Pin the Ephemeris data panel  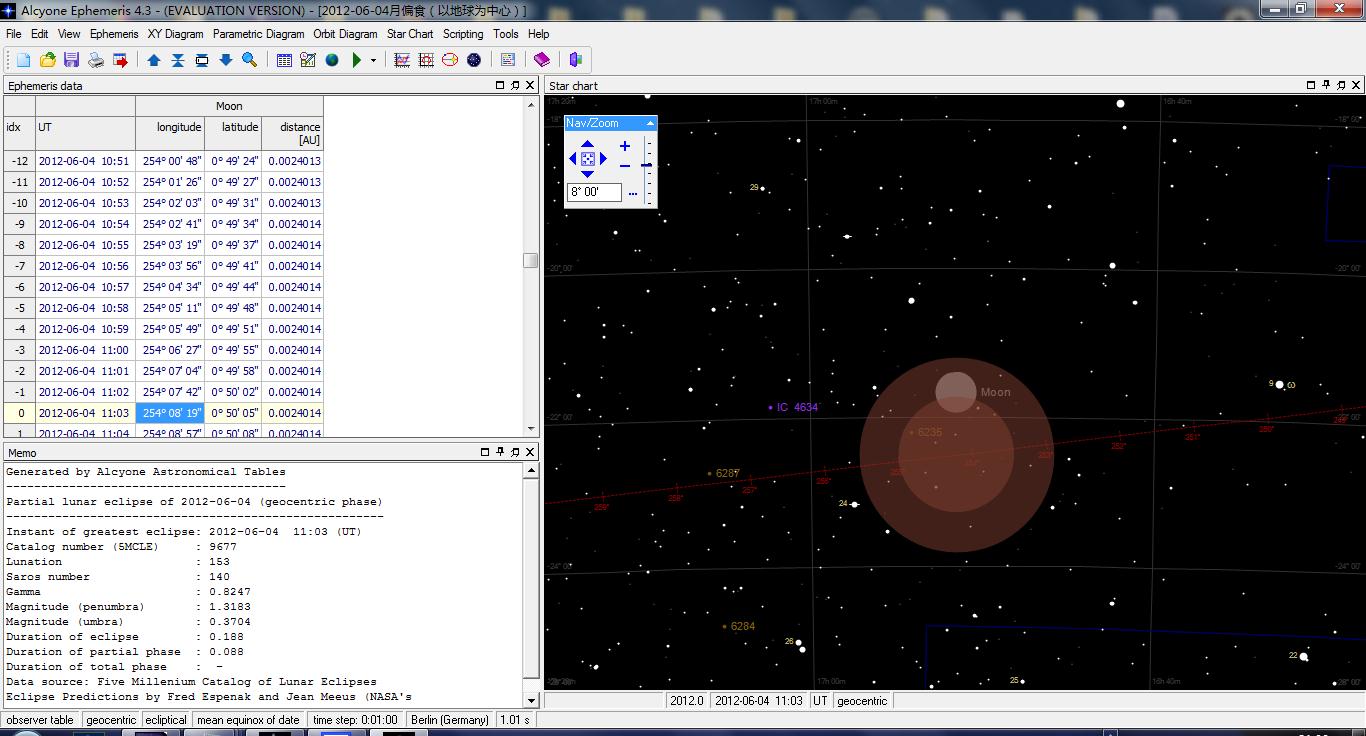point(515,85)
